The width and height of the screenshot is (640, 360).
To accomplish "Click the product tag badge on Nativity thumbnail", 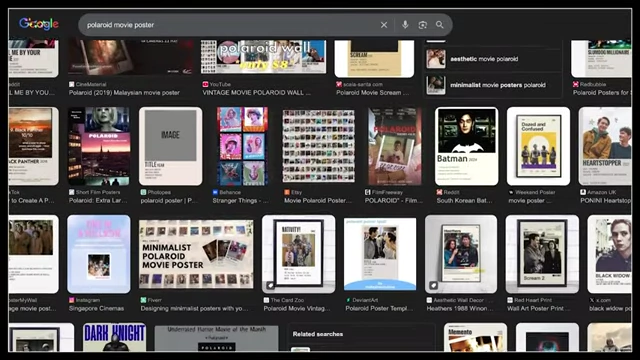I will [270, 285].
